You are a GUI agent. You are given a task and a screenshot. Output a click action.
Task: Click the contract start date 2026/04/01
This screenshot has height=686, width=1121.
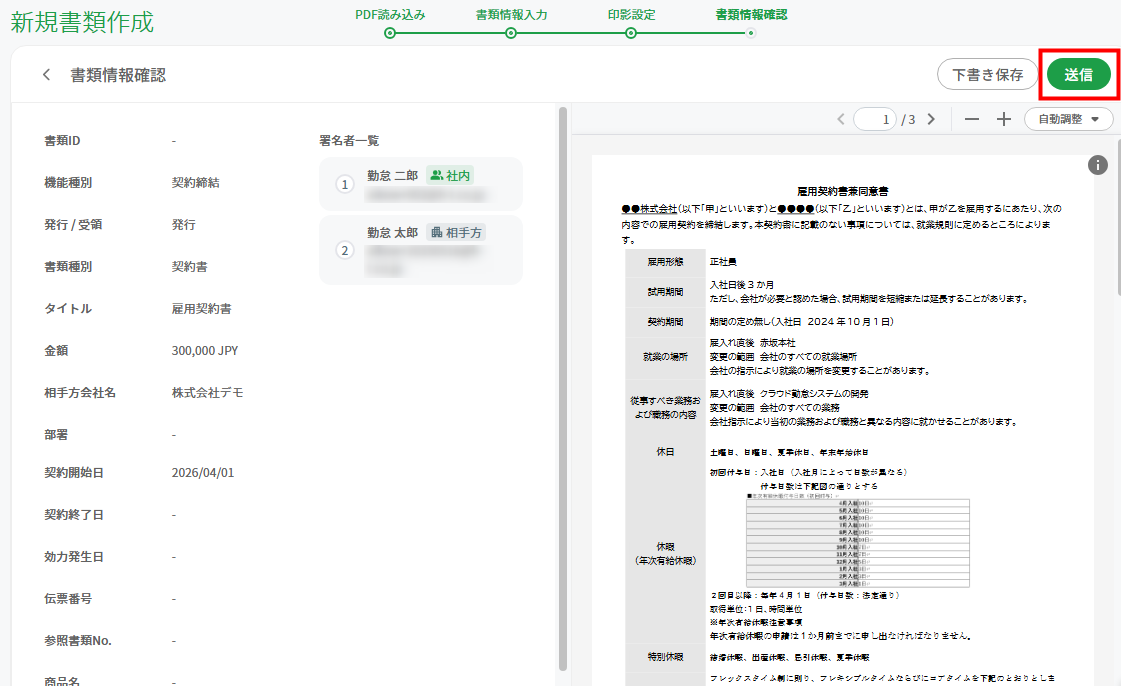pyautogui.click(x=202, y=473)
